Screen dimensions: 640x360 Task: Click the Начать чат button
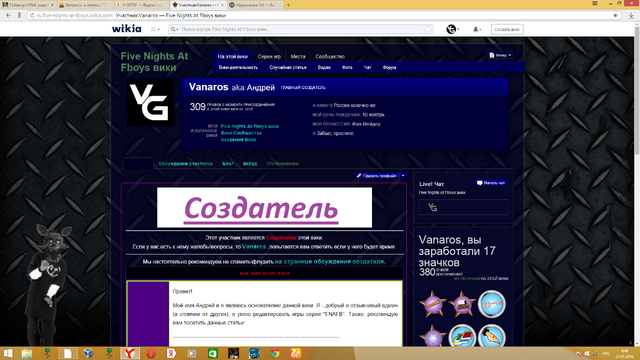pyautogui.click(x=491, y=183)
